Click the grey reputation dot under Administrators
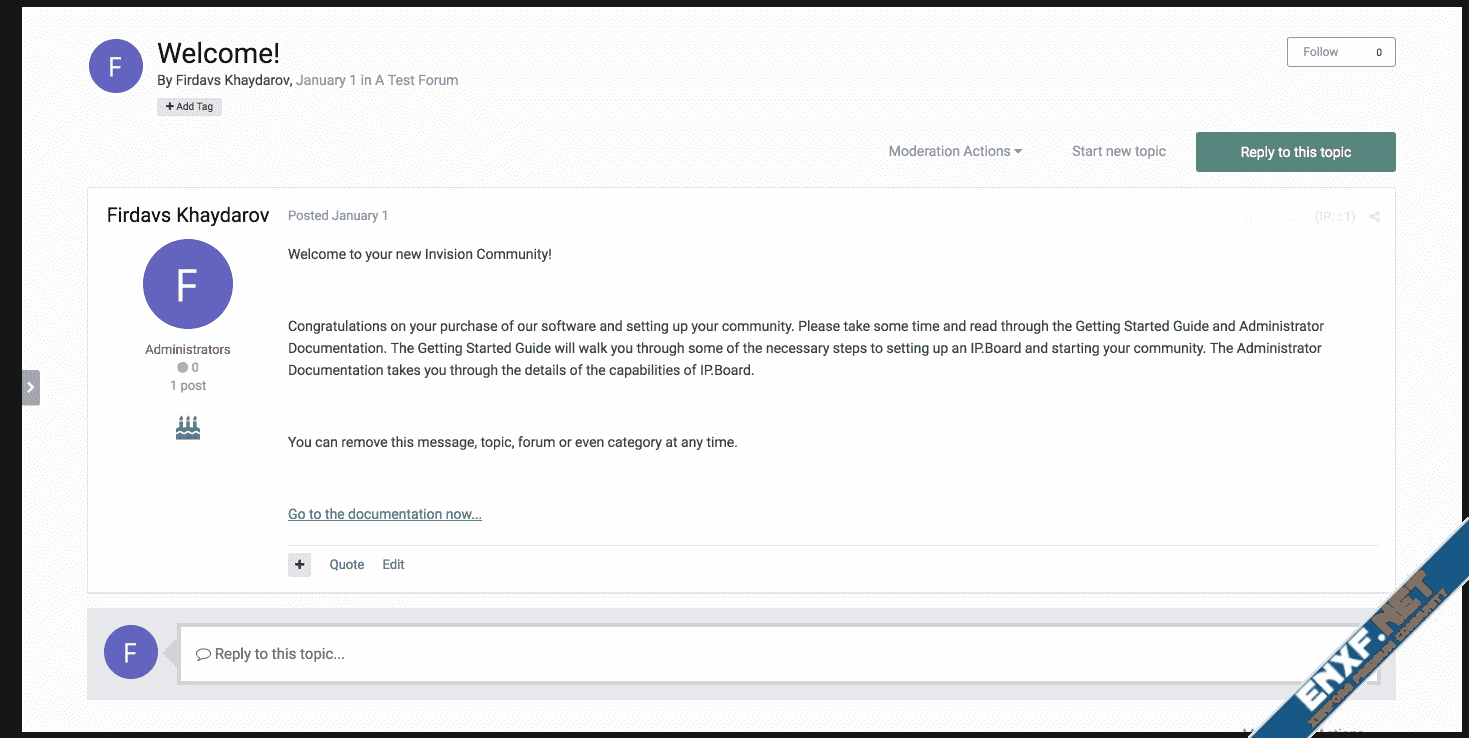The width and height of the screenshot is (1469, 738). click(x=182, y=368)
